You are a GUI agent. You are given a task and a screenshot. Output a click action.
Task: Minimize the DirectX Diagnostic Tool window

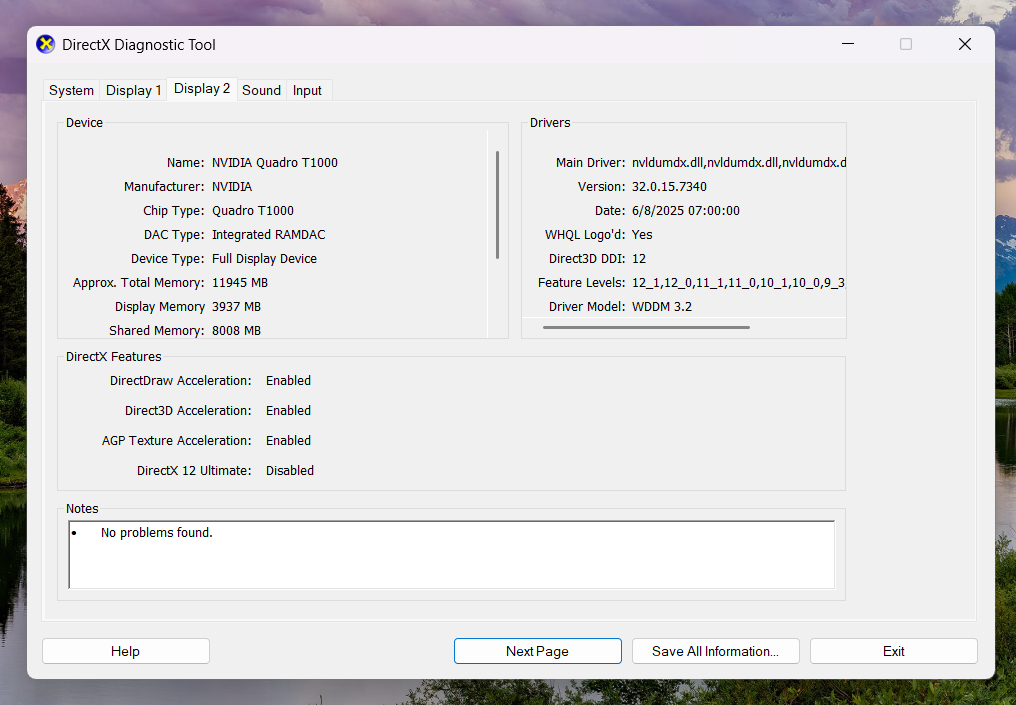pos(848,44)
